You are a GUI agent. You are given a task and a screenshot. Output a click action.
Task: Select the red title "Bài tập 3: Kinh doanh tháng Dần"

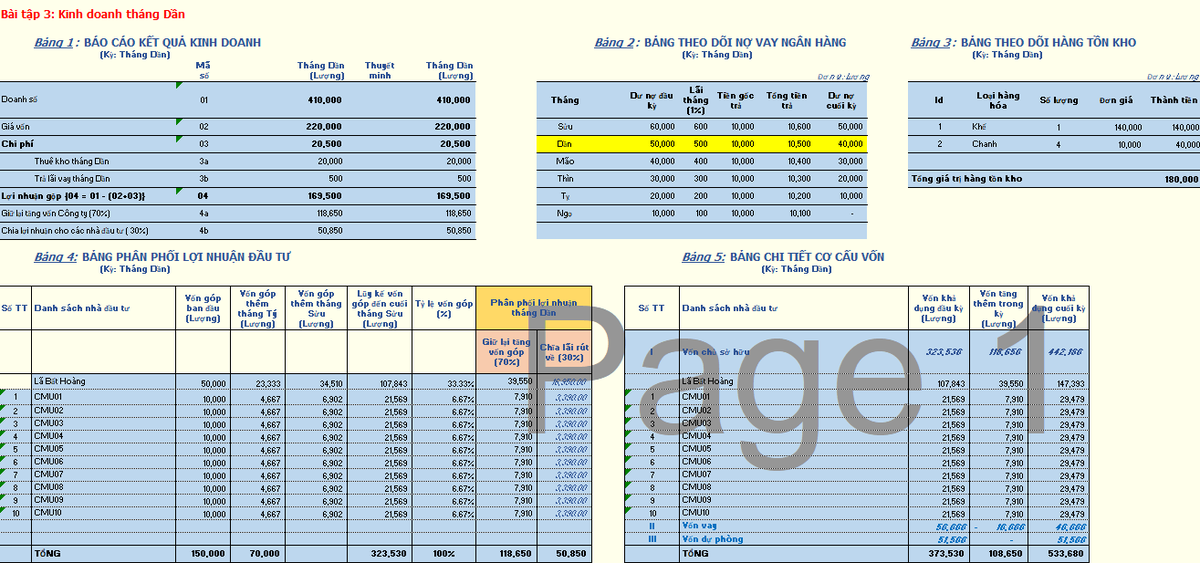coord(93,16)
